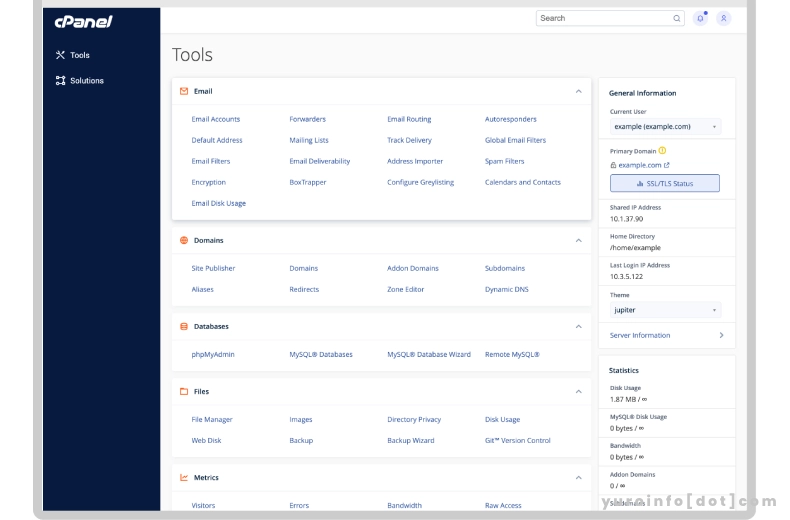
Task: Open the user account avatar menu
Action: (723, 19)
